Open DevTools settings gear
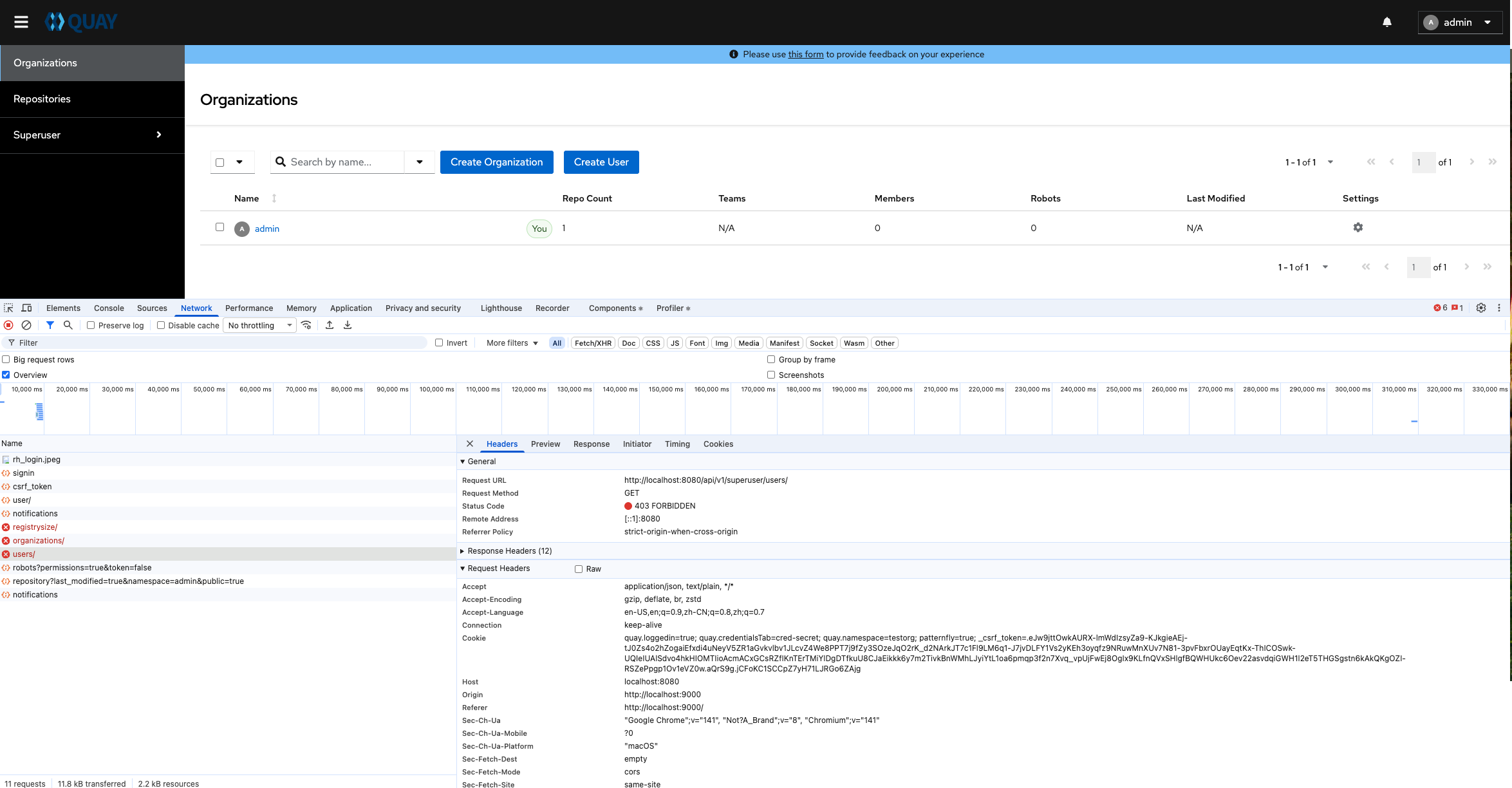Screen dimensions: 1512x788 point(1481,308)
